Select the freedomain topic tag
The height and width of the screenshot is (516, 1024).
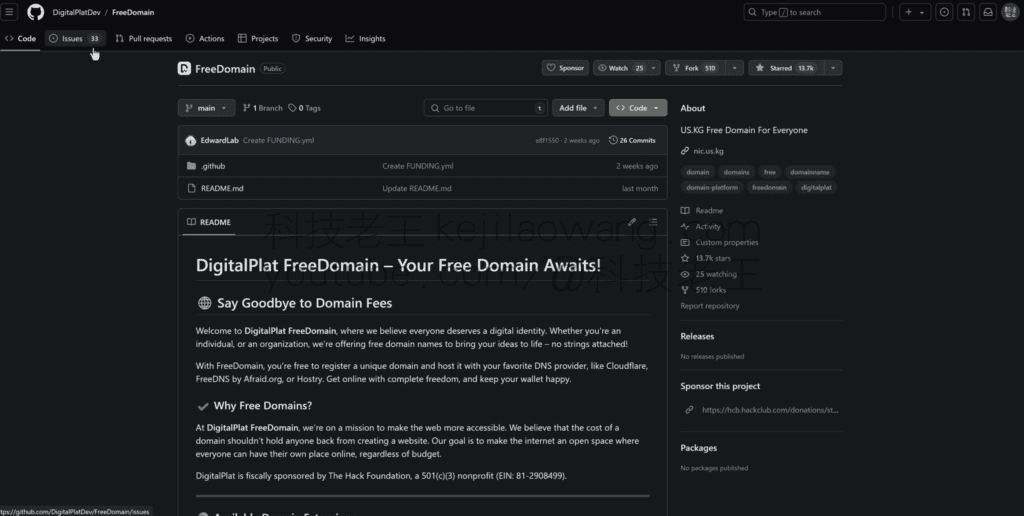(x=769, y=187)
